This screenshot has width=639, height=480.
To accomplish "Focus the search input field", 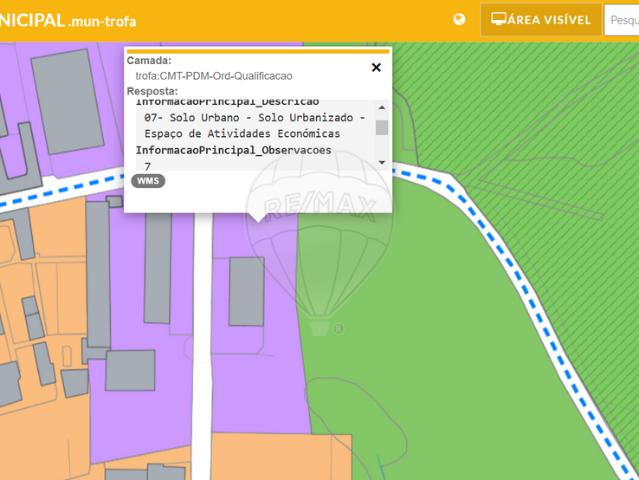I will pos(622,19).
